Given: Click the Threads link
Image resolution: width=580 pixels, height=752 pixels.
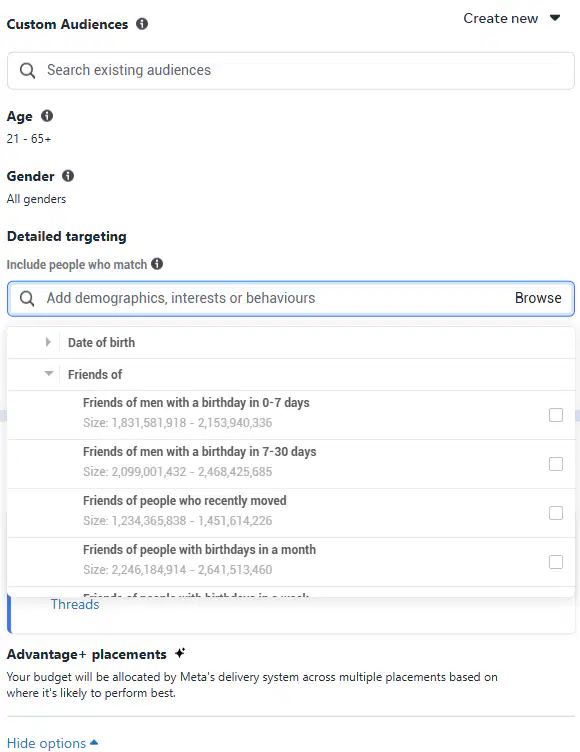Looking at the screenshot, I should tap(75, 604).
